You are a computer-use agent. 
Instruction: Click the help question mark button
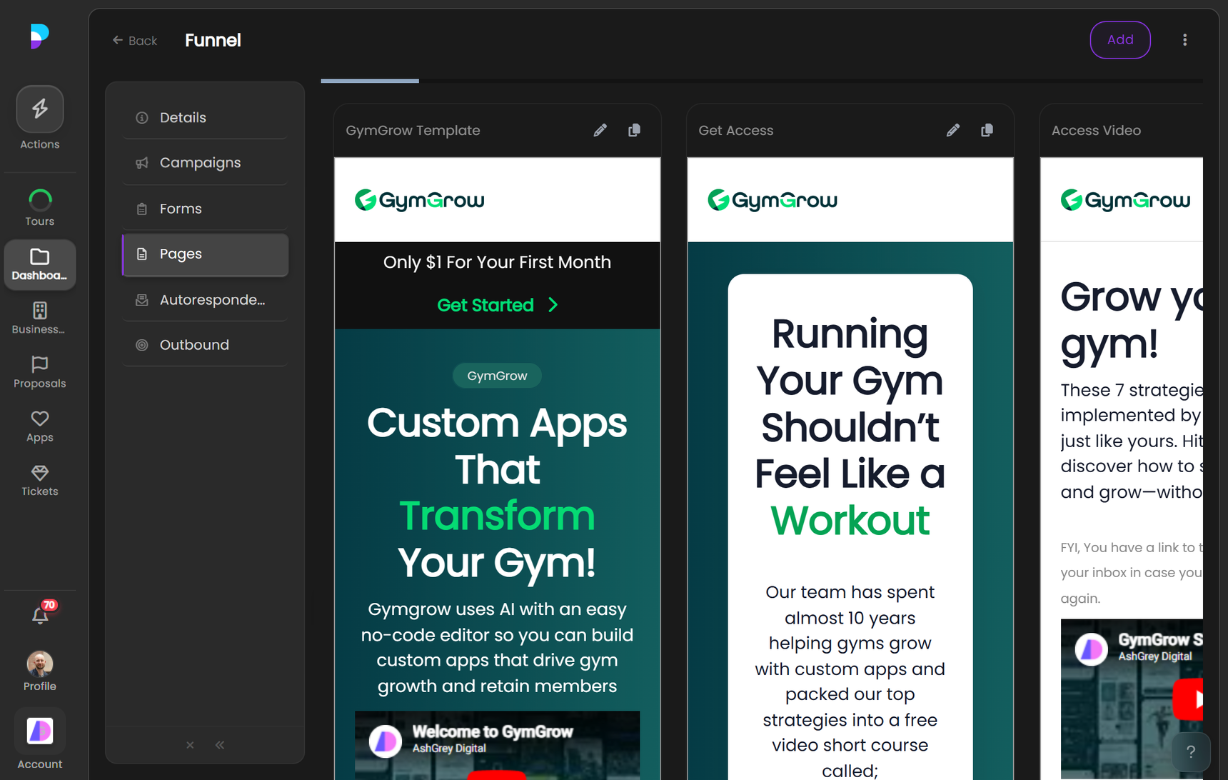pyautogui.click(x=1190, y=753)
